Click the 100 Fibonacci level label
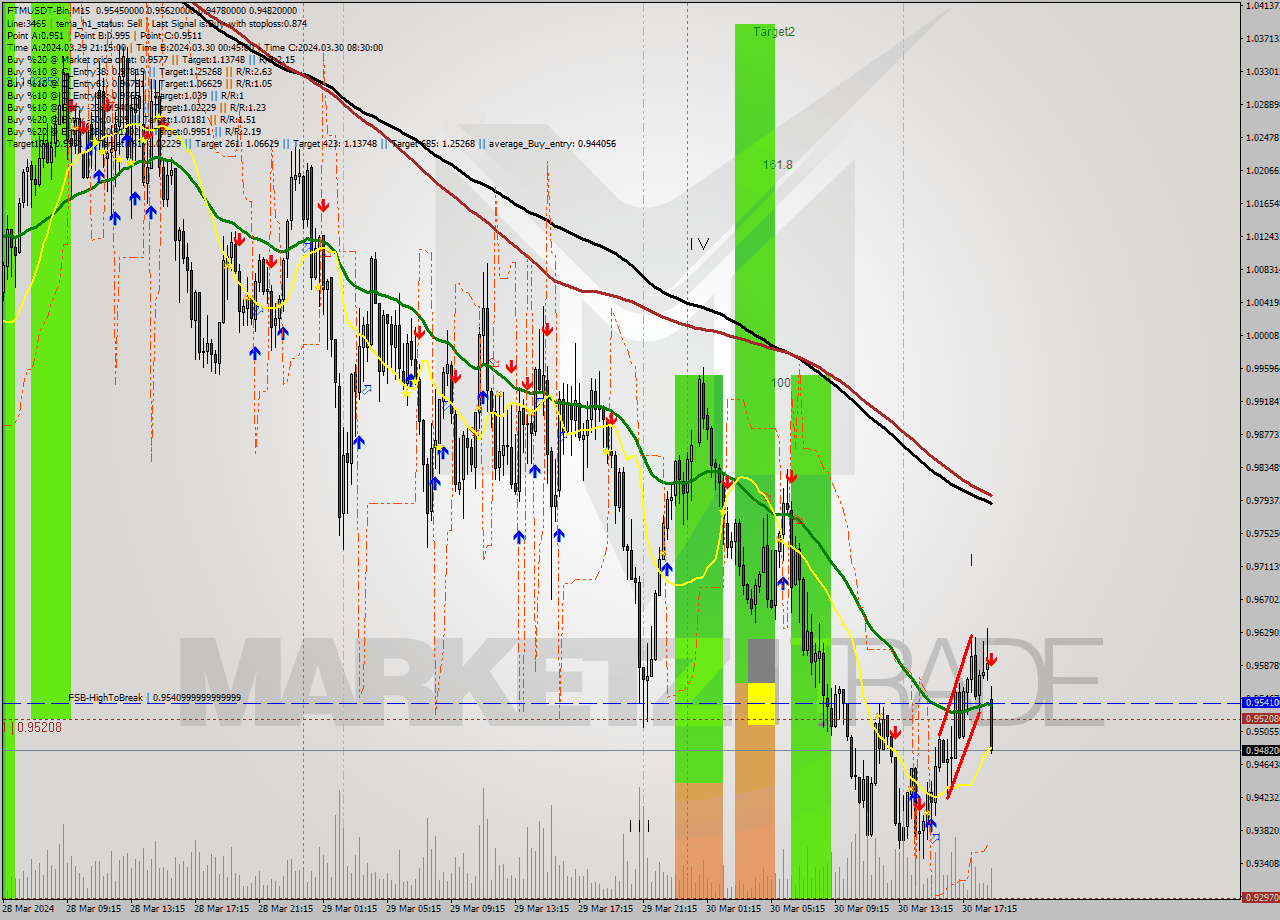The height and width of the screenshot is (920, 1280). 781,382
